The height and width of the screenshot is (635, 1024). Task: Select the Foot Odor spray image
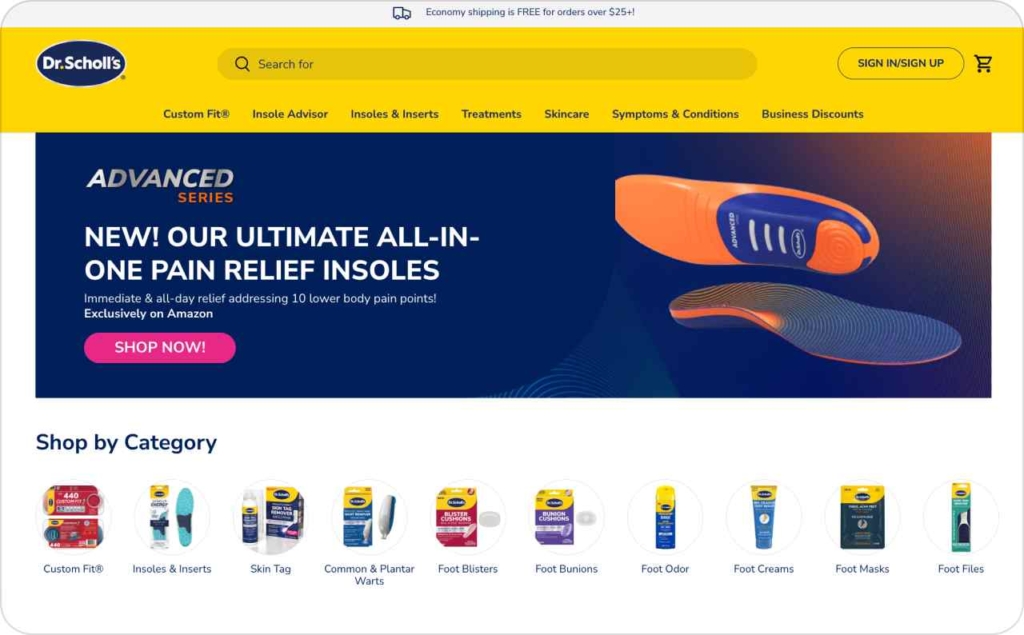(x=665, y=517)
